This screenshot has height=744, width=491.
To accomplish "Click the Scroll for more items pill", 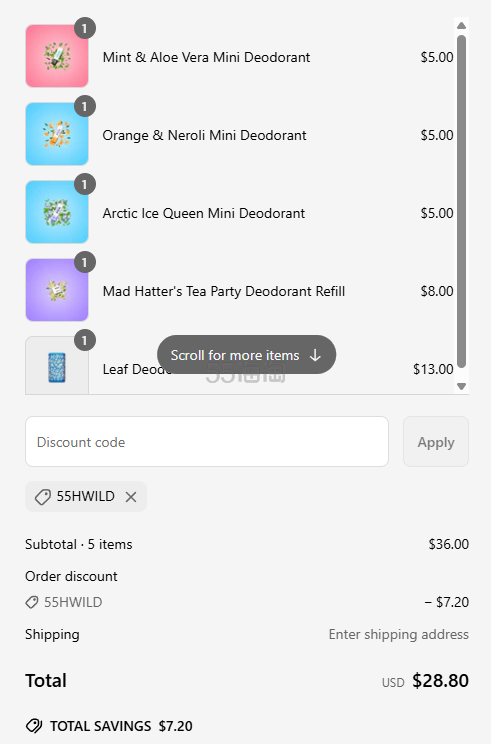I will coord(246,355).
